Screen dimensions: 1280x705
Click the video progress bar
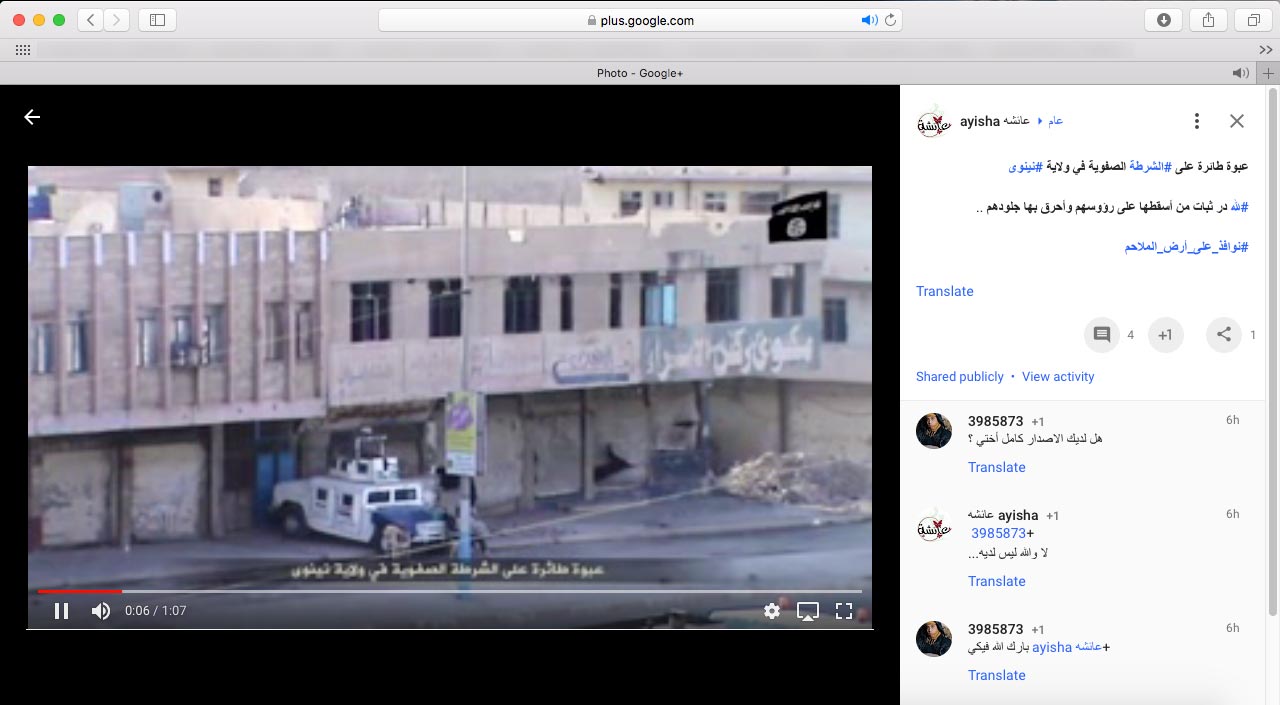450,591
